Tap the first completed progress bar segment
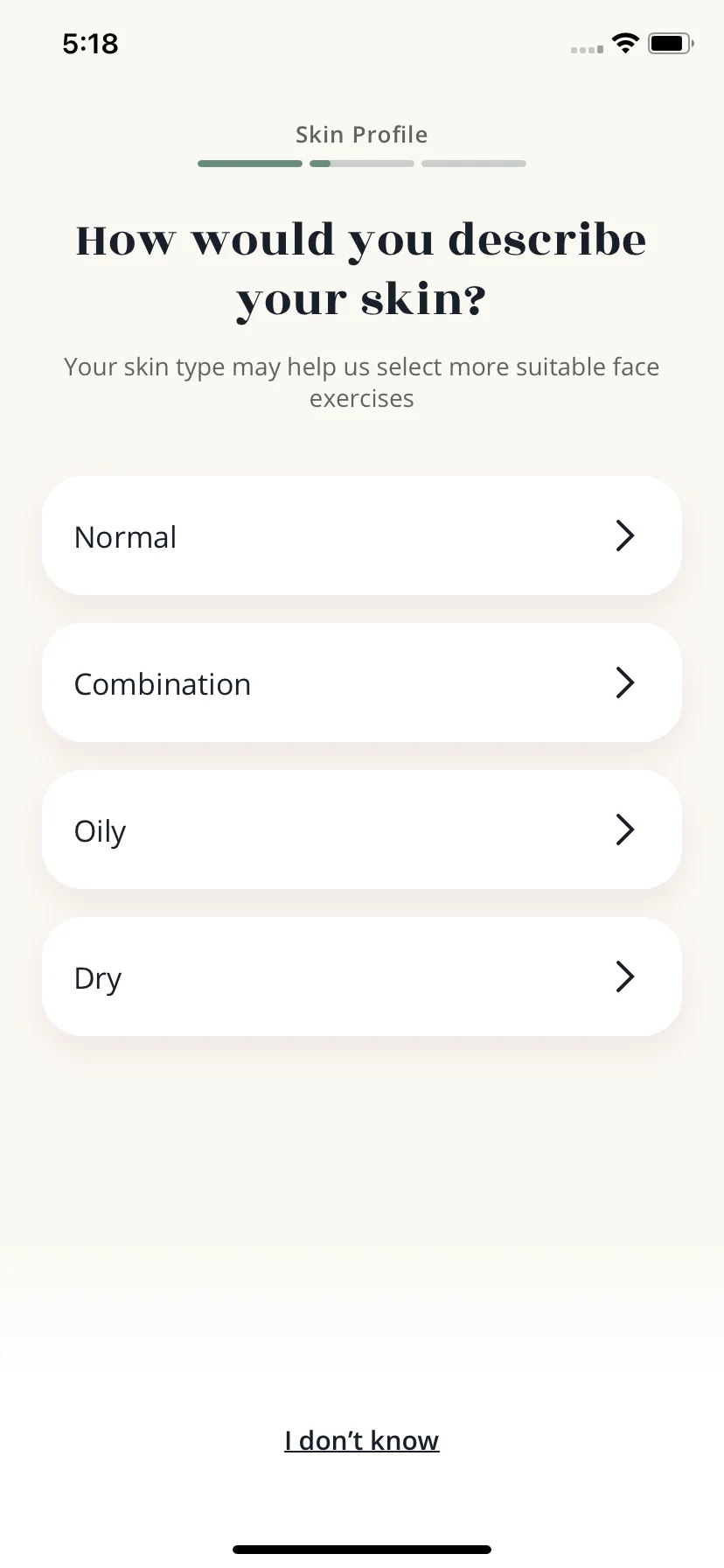 pos(250,164)
